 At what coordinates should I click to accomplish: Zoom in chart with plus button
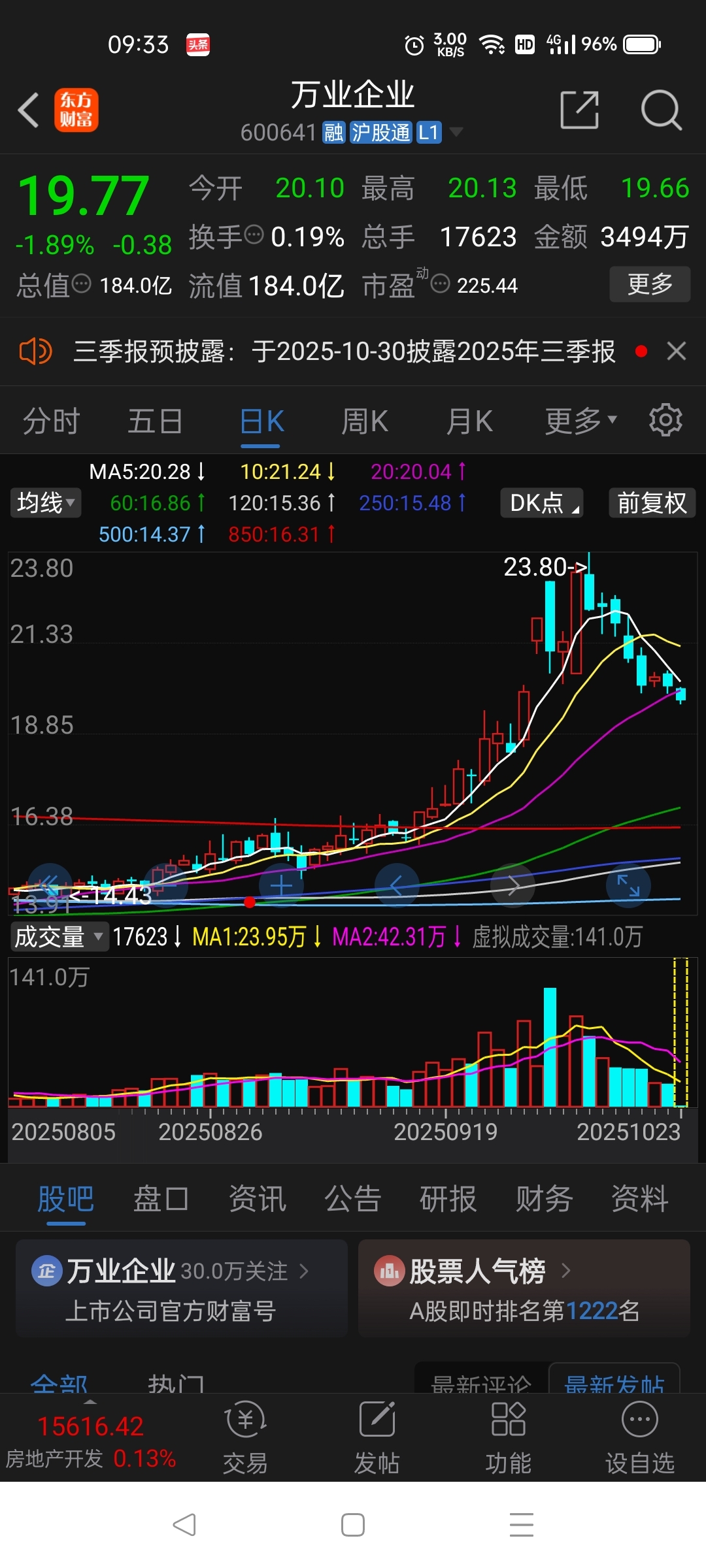point(281,885)
